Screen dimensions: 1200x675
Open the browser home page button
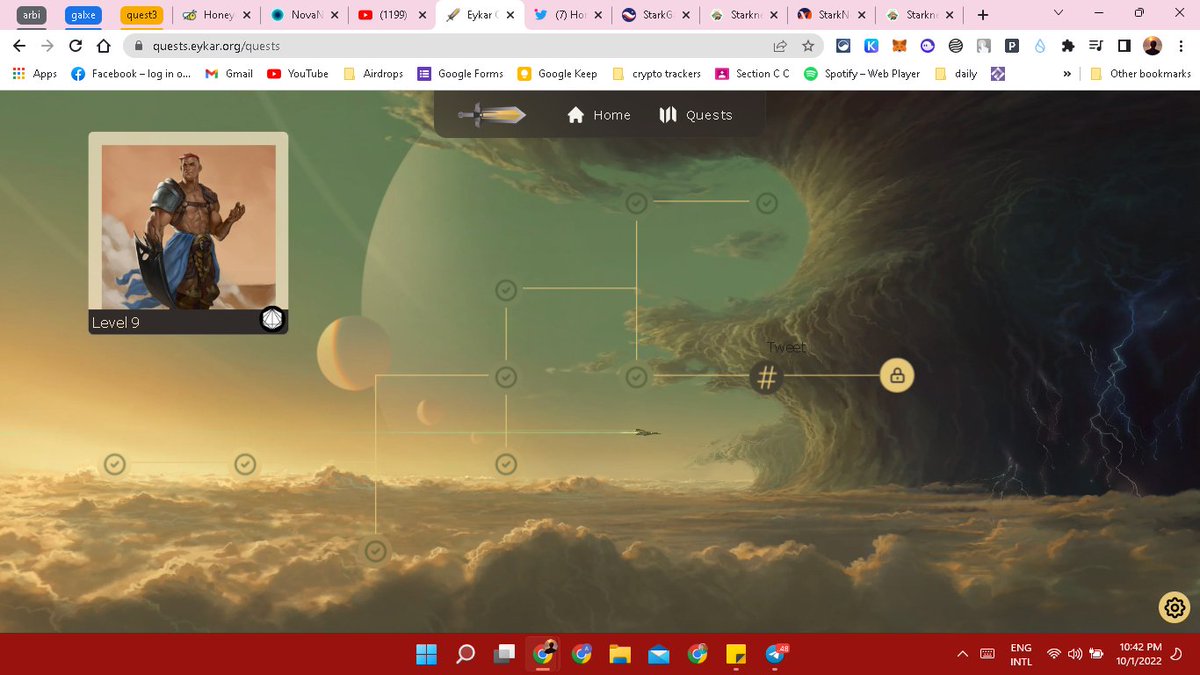tap(103, 46)
